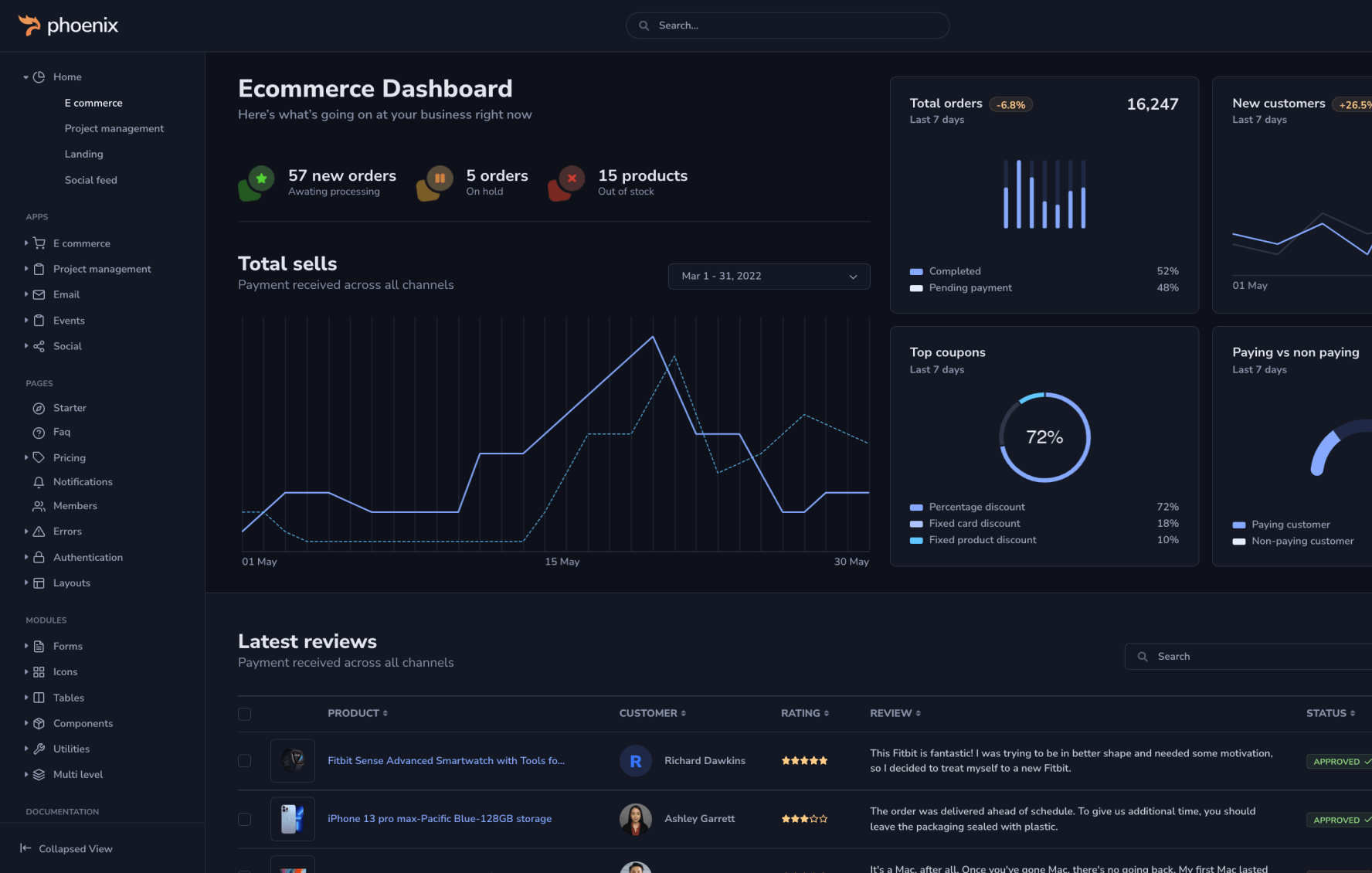The width and height of the screenshot is (1372, 873).
Task: Expand the Authentication sidebar section
Action: [x=87, y=558]
